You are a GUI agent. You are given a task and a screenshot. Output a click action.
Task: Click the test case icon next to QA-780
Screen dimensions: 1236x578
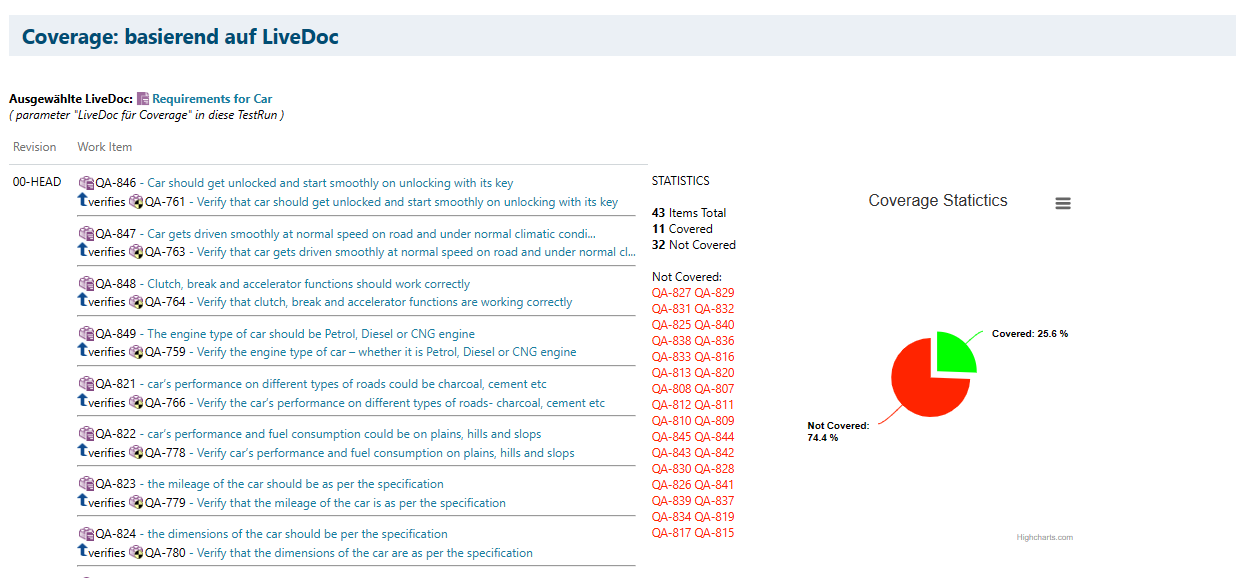pos(136,553)
